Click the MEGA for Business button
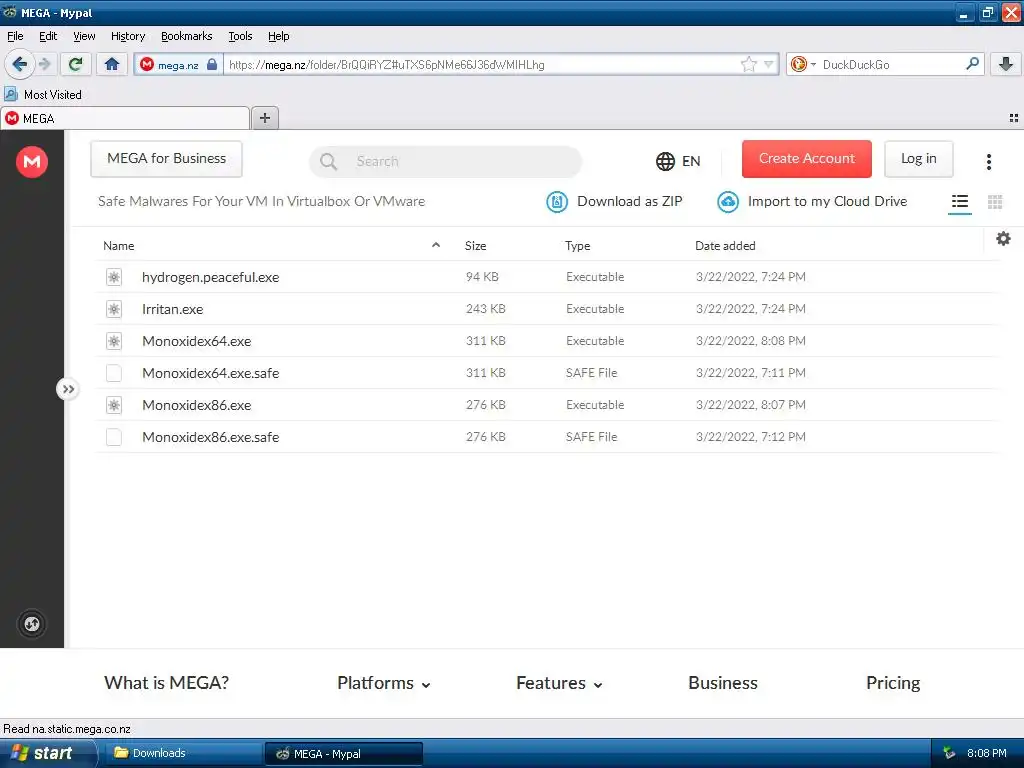The height and width of the screenshot is (768, 1024). pyautogui.click(x=167, y=159)
